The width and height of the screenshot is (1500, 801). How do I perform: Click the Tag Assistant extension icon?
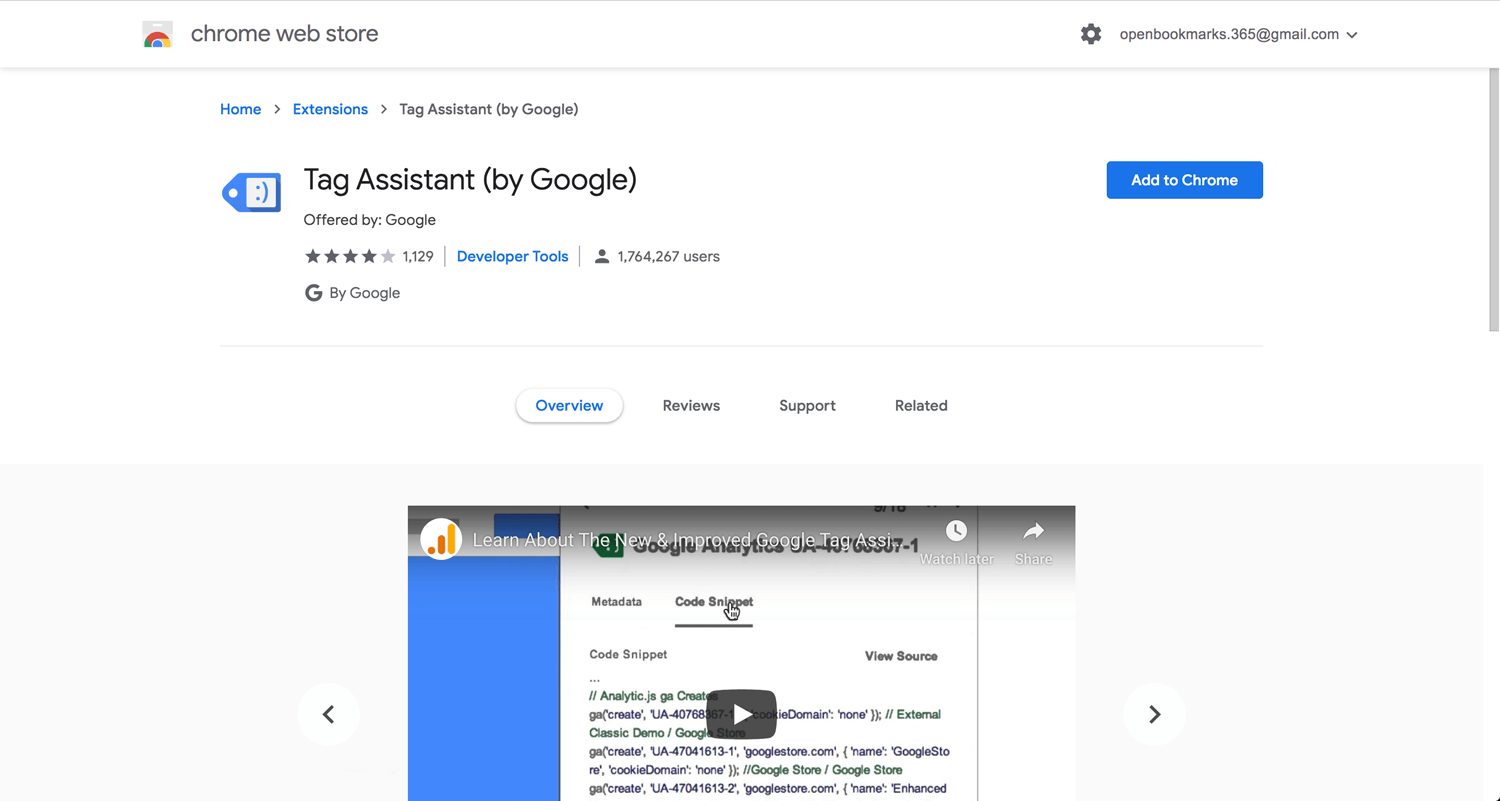tap(251, 191)
